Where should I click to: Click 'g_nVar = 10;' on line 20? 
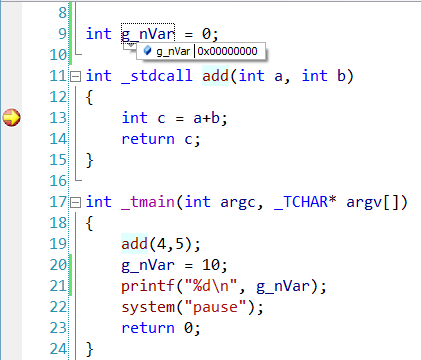[174, 265]
